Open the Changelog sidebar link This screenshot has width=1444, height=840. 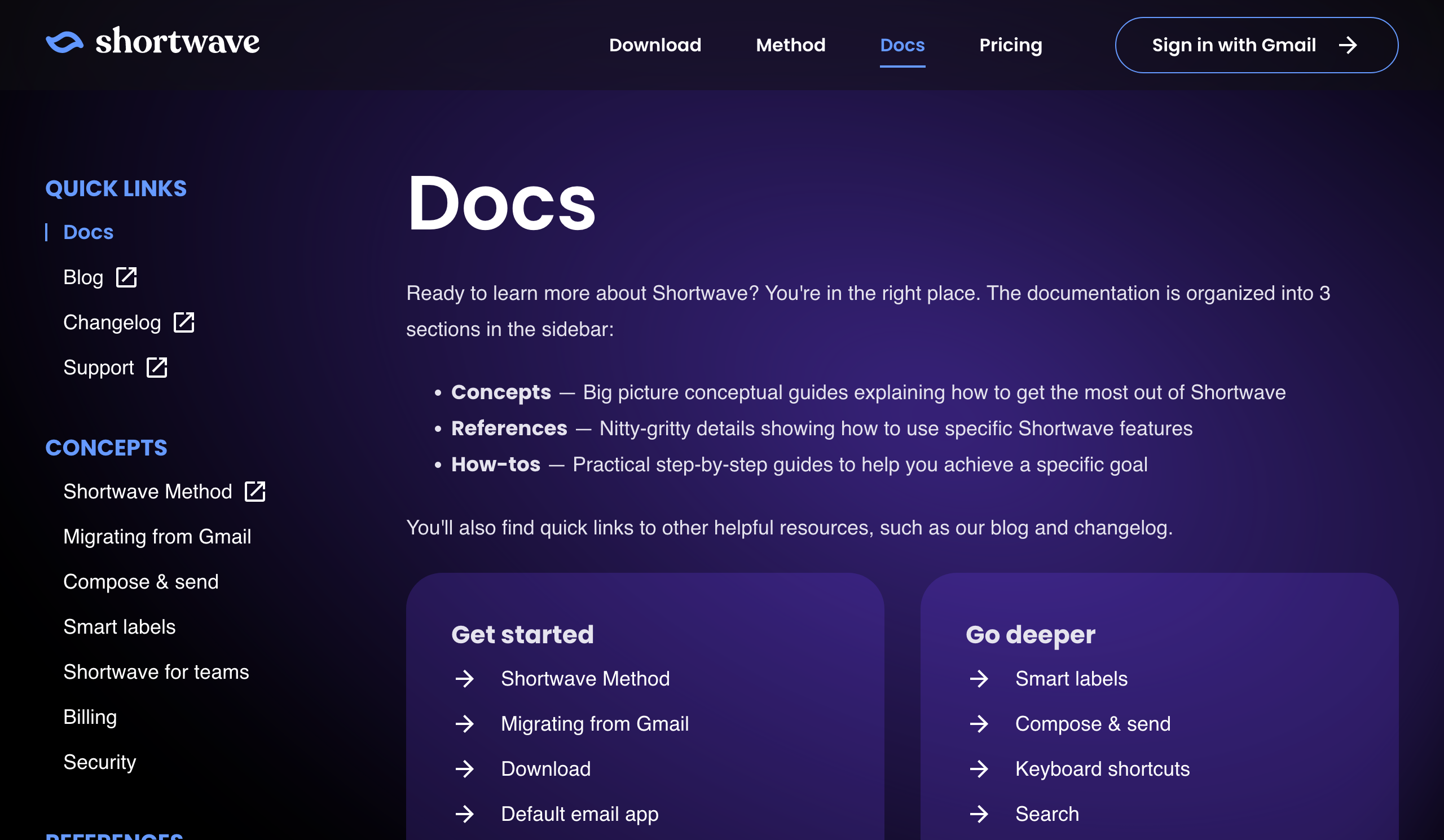(112, 322)
